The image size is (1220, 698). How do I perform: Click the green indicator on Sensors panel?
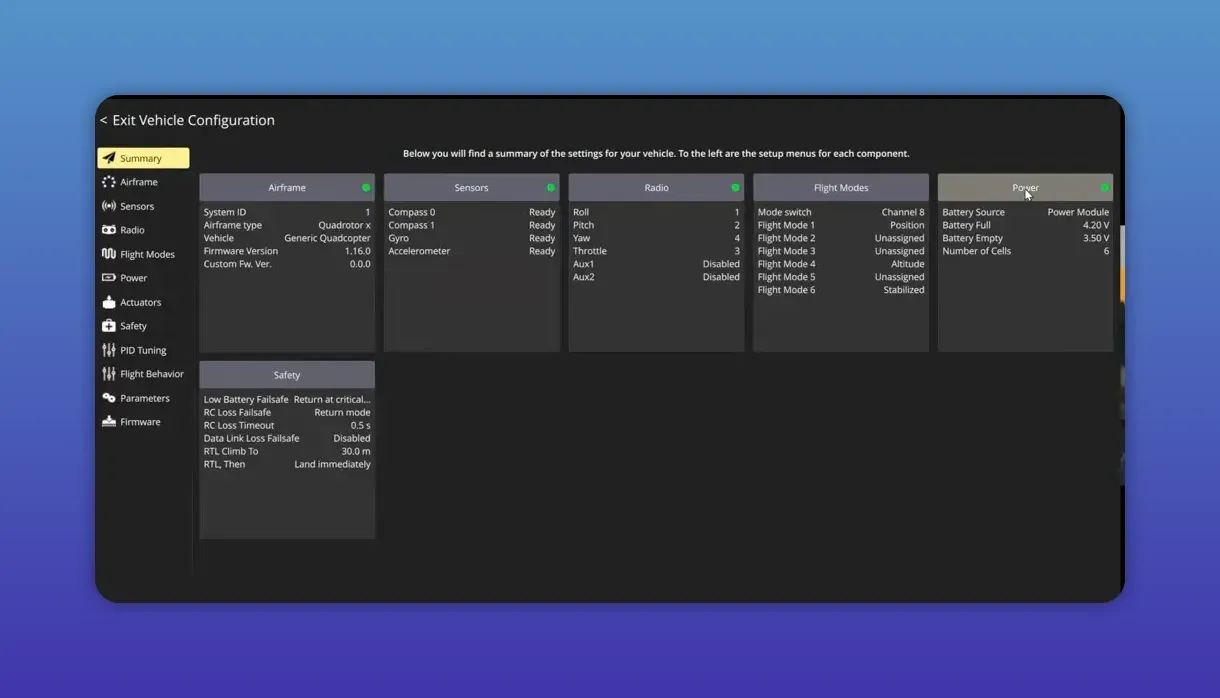pyautogui.click(x=550, y=186)
